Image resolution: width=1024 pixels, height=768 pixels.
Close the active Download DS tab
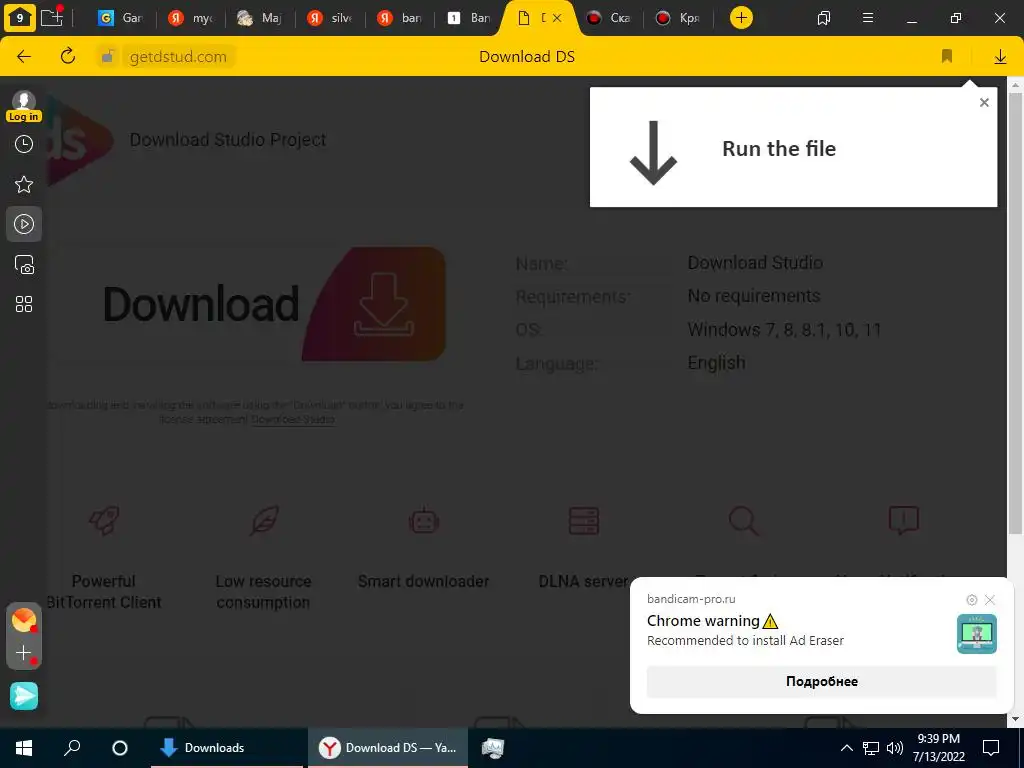click(557, 18)
